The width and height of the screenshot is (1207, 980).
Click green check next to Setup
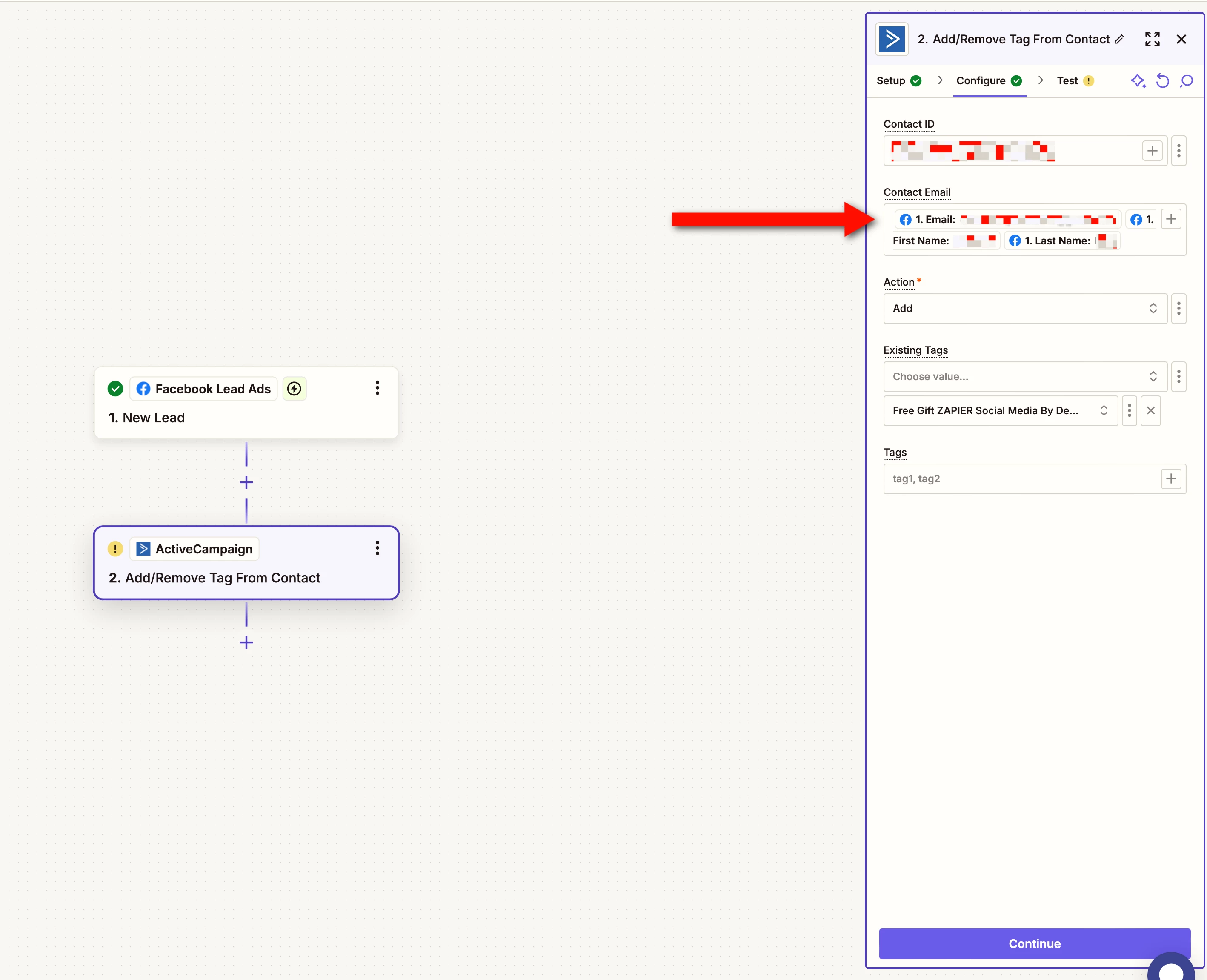(916, 81)
